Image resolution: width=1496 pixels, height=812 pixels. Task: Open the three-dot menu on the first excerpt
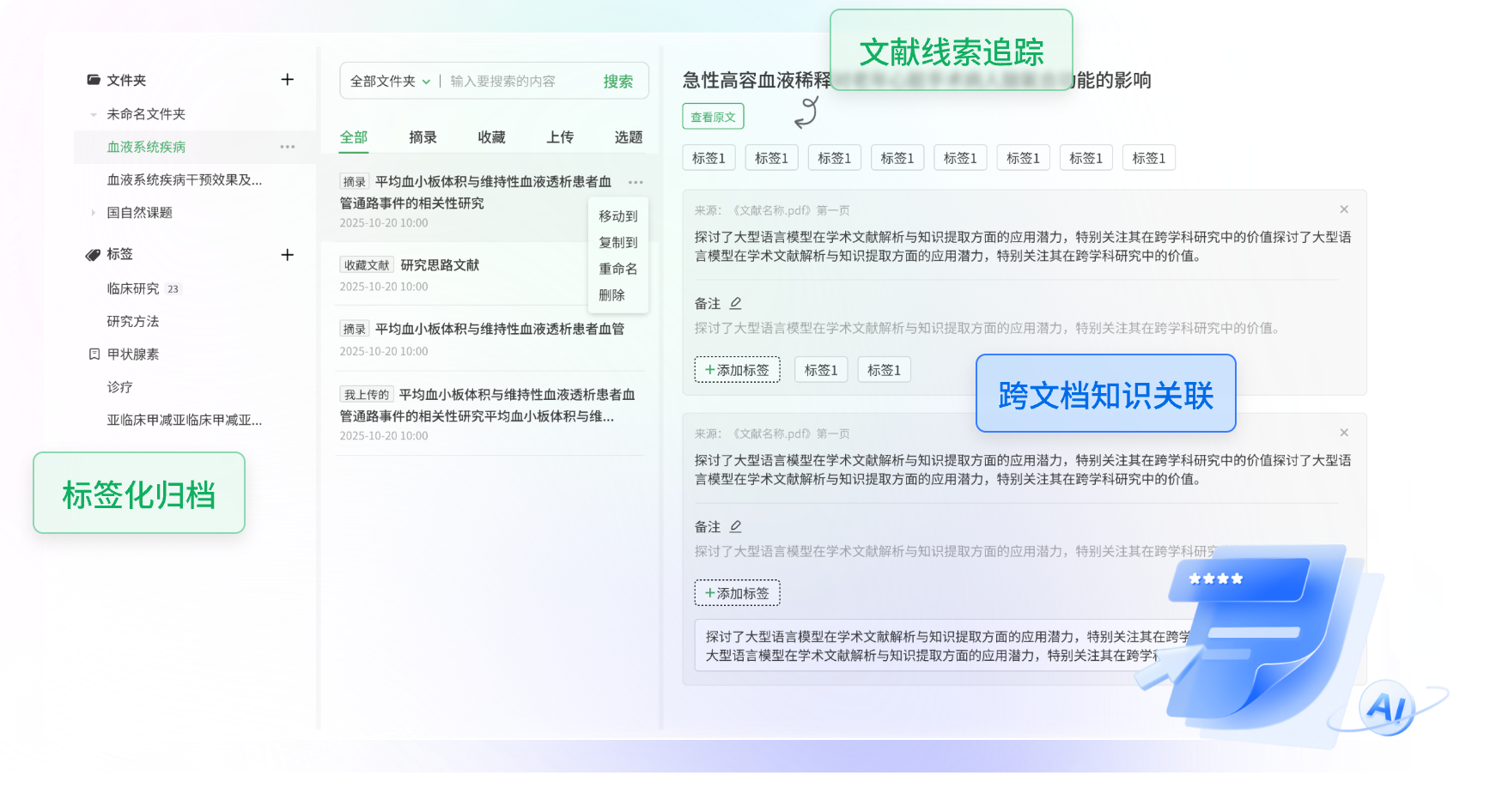(x=635, y=182)
